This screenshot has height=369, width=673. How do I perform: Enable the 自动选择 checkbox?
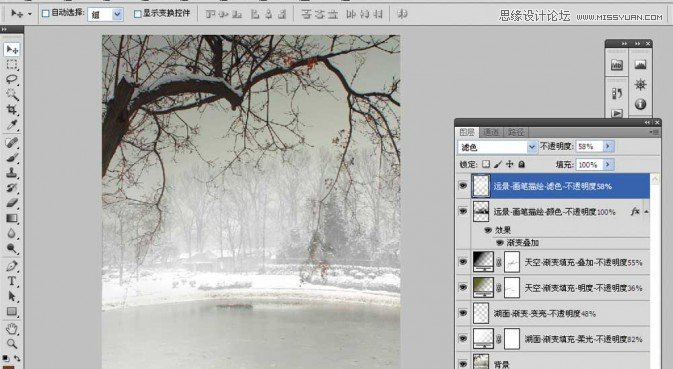click(45, 13)
